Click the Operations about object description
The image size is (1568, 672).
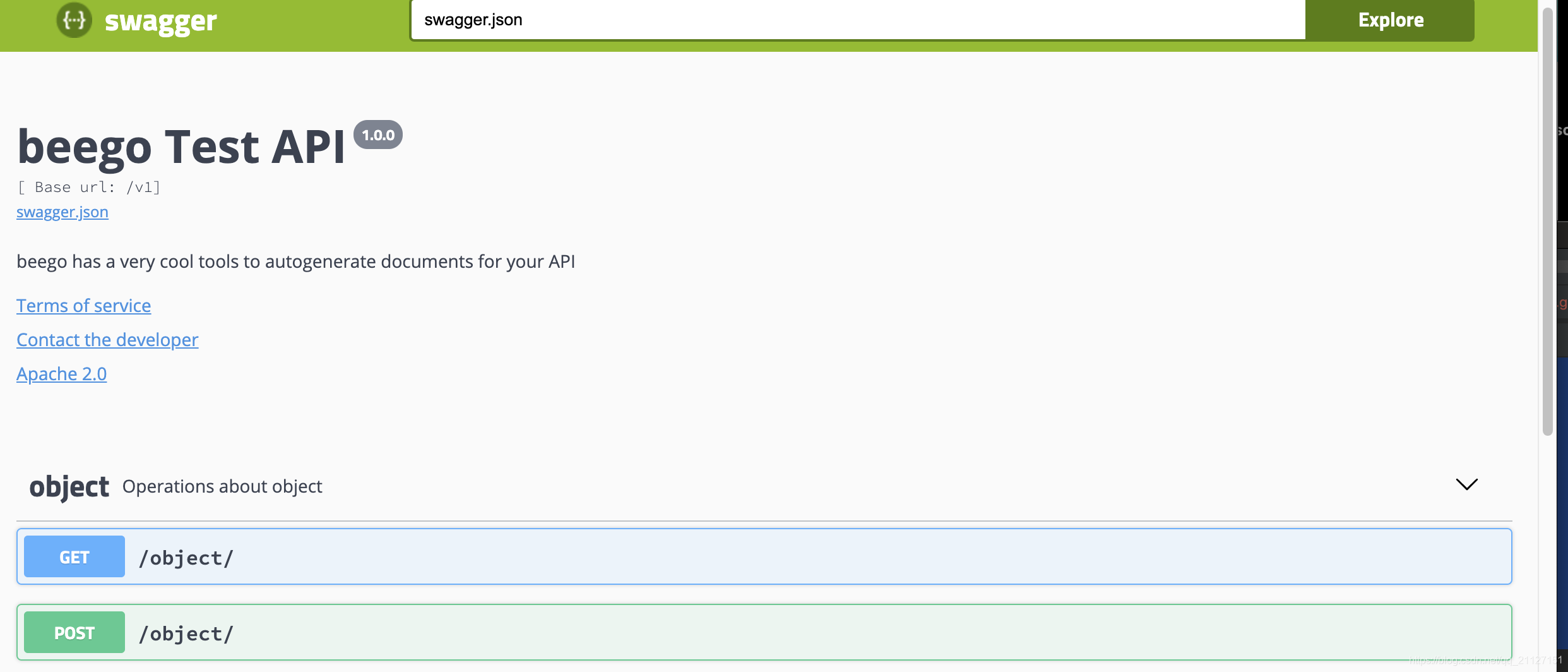click(222, 486)
